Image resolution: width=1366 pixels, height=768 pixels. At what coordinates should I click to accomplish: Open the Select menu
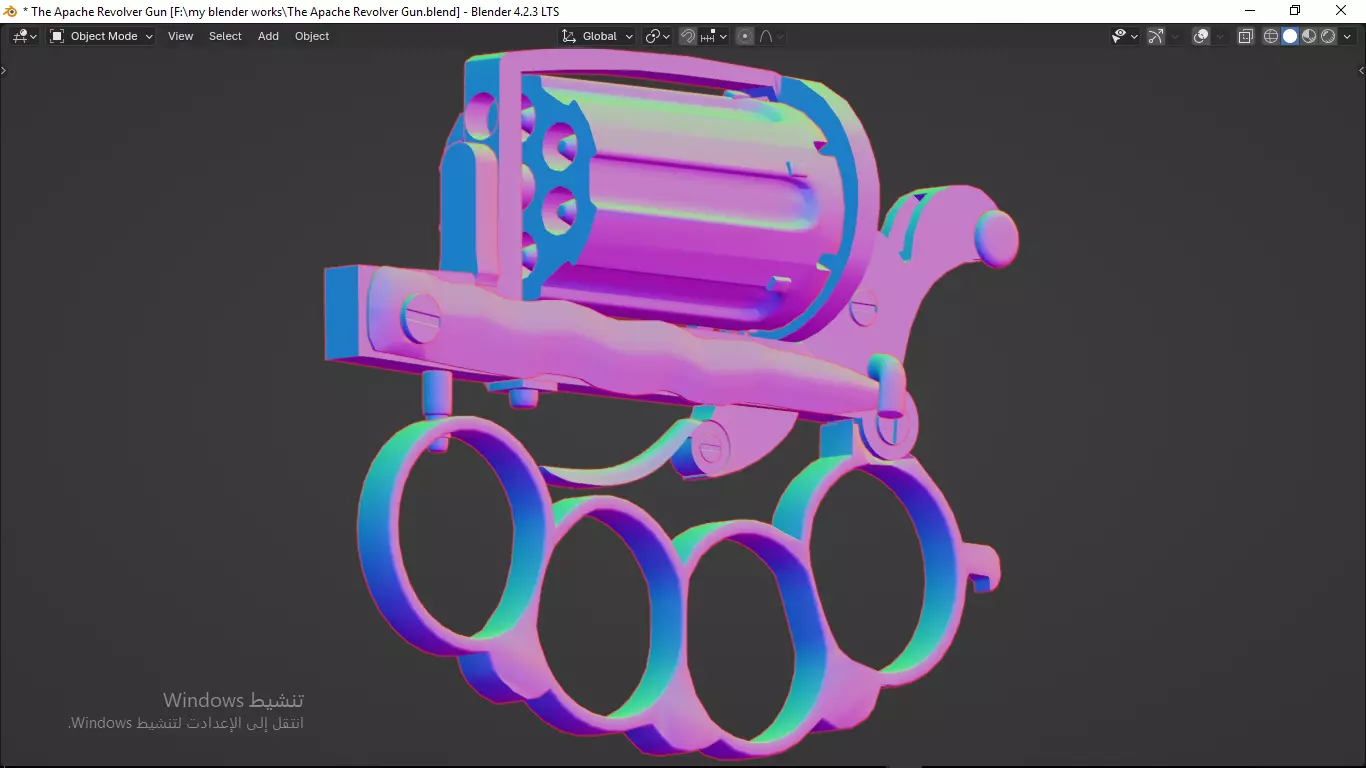coord(225,36)
